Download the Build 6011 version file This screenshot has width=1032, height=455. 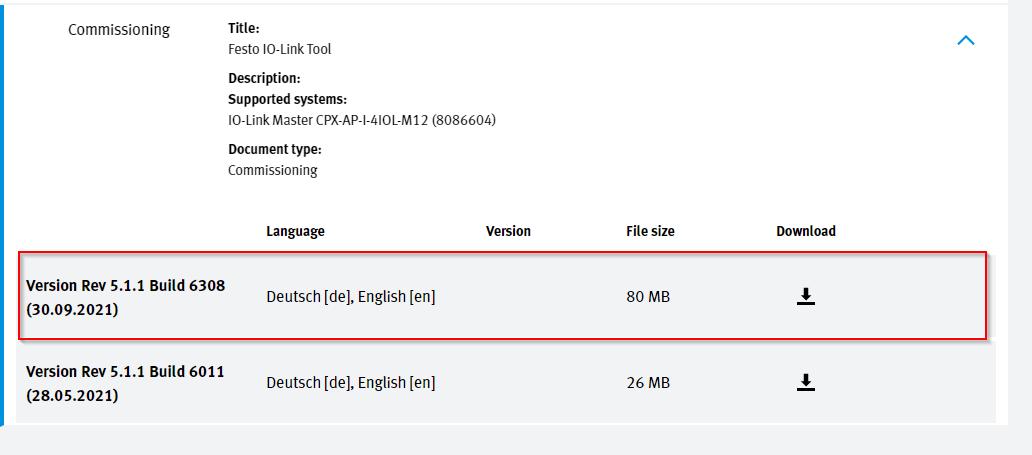coord(806,382)
